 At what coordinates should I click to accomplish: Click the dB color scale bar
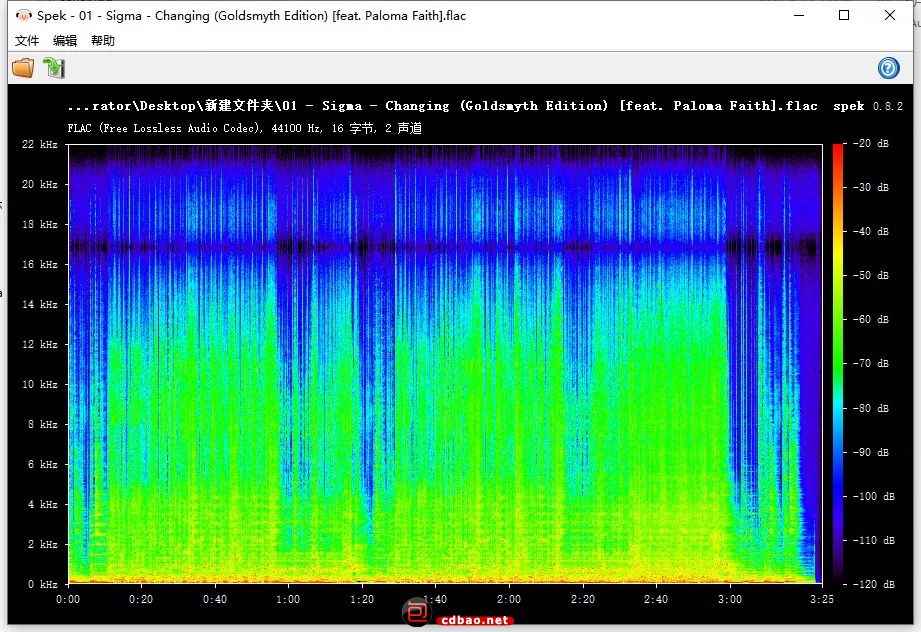[x=838, y=364]
